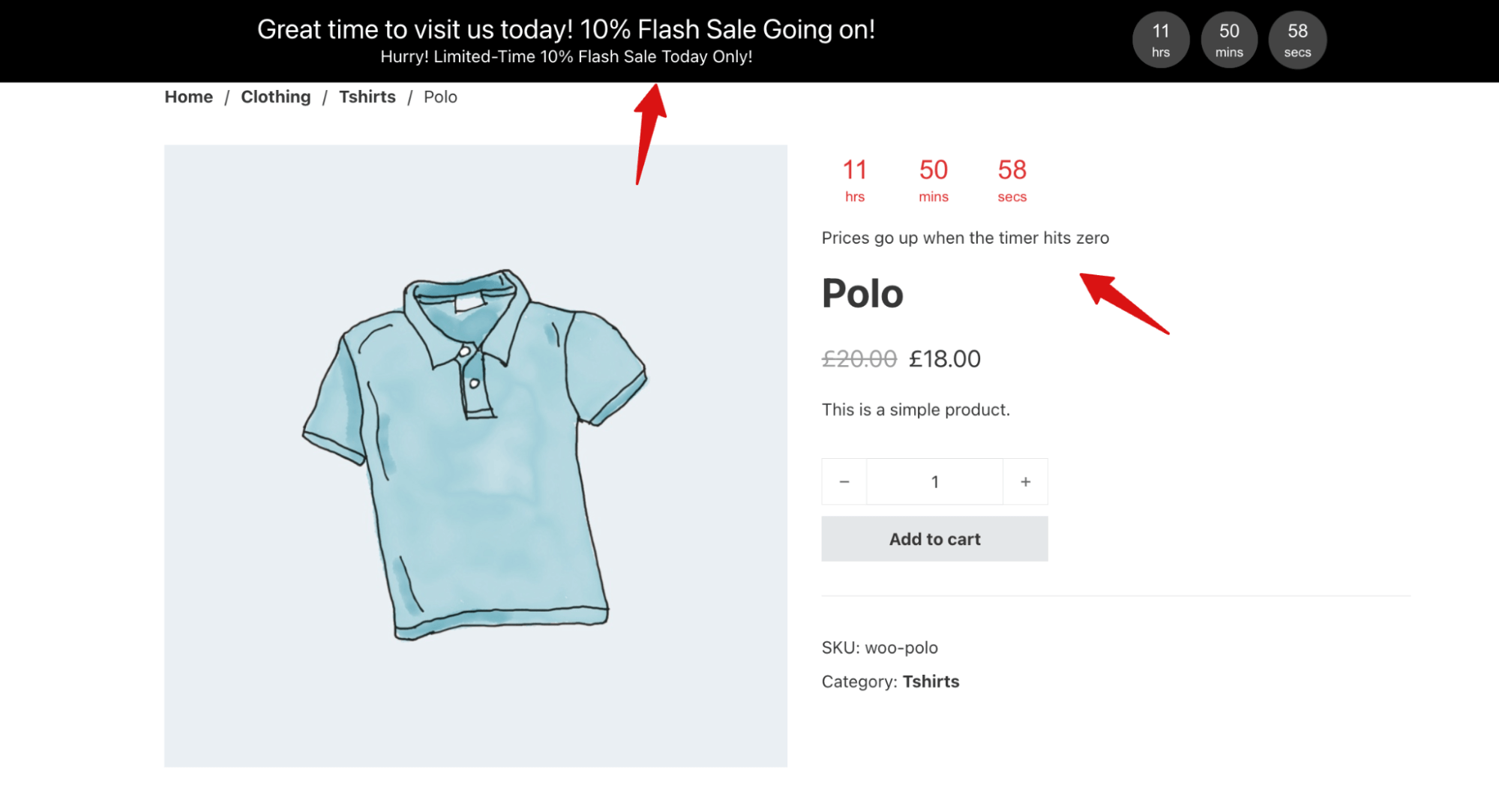Click the red mins timer above the product
1499x812 pixels.
934,180
